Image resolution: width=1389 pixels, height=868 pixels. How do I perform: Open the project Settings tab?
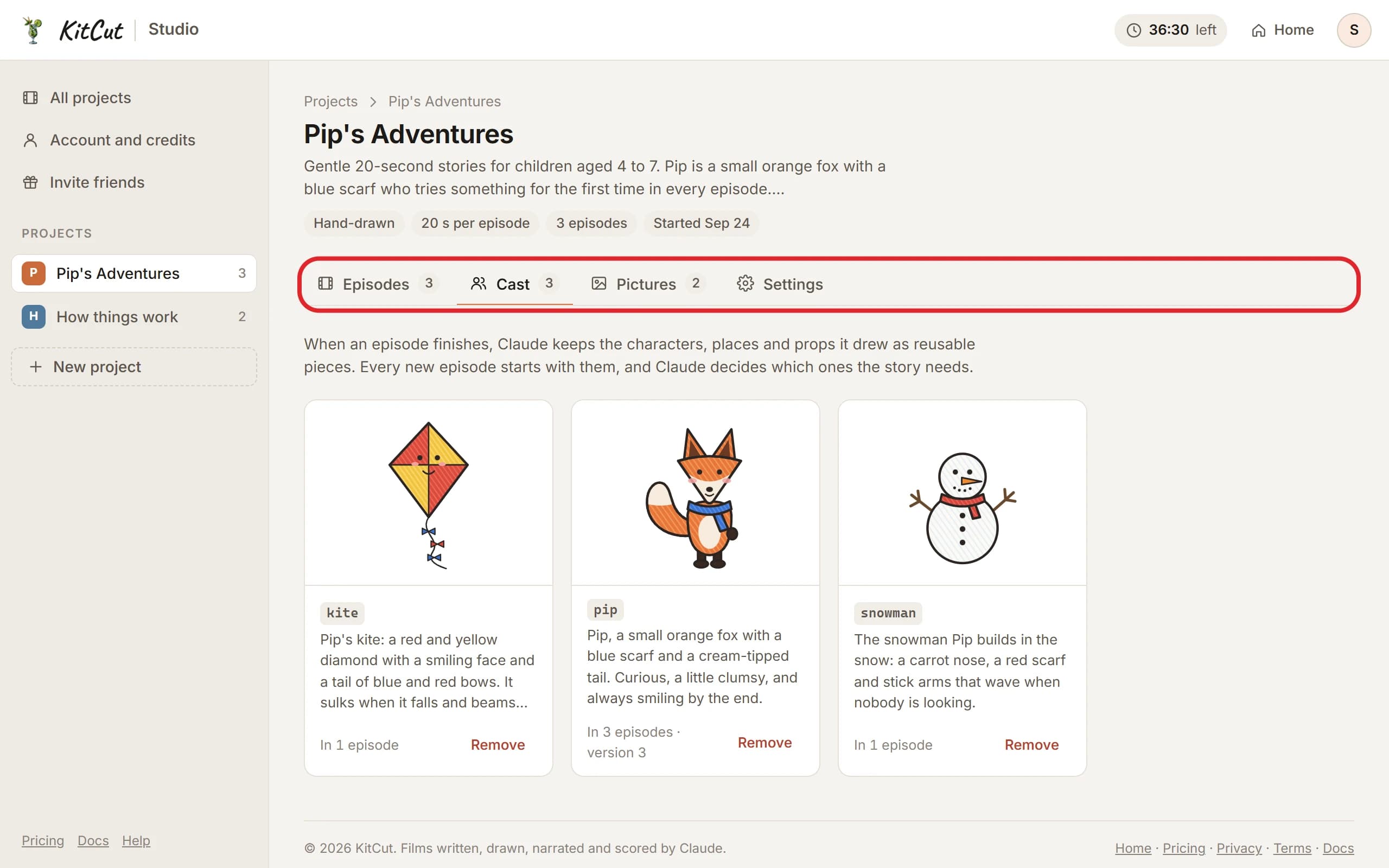click(x=780, y=284)
